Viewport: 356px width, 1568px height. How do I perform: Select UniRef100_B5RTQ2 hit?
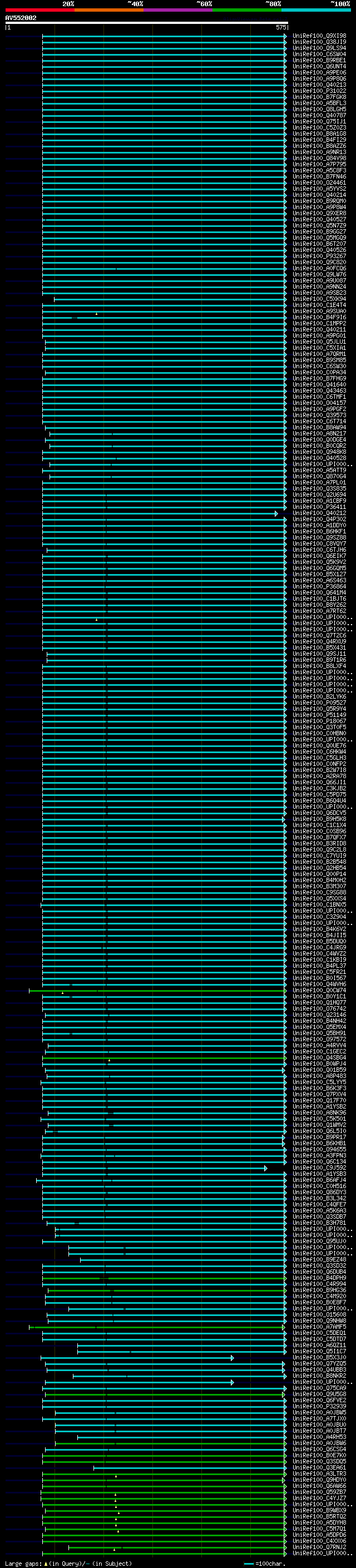coord(319,1516)
